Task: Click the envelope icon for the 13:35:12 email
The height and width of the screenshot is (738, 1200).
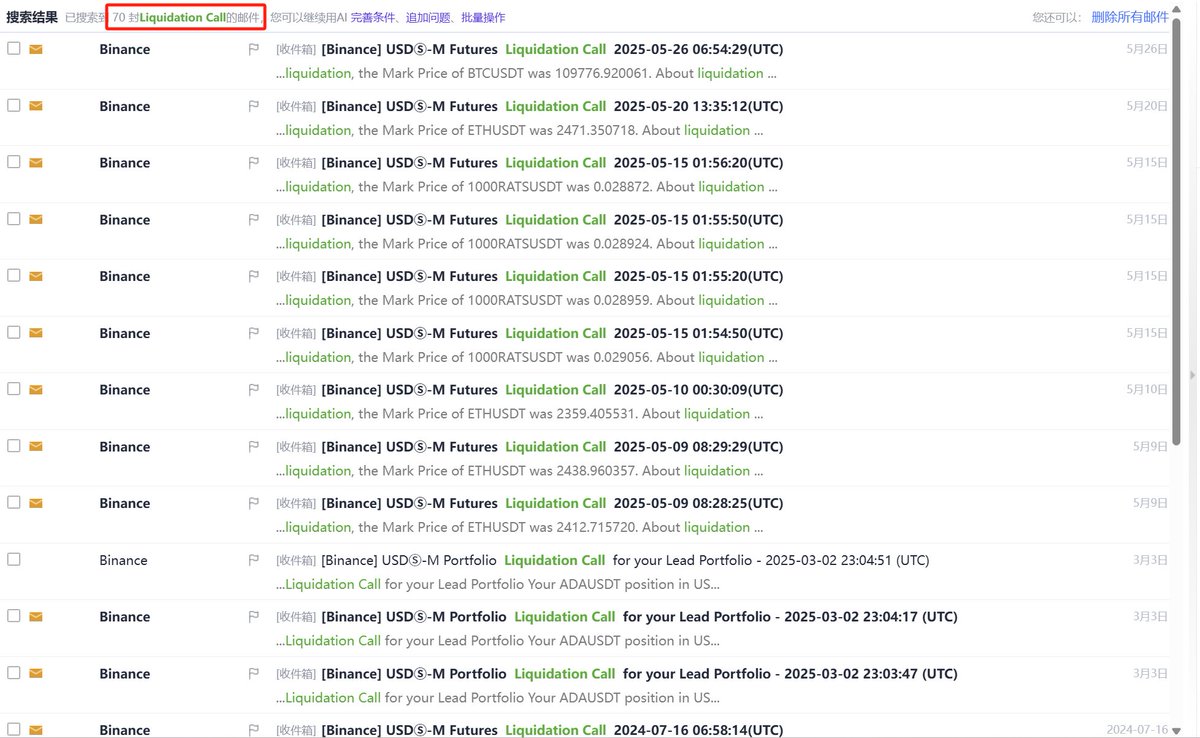Action: click(36, 106)
